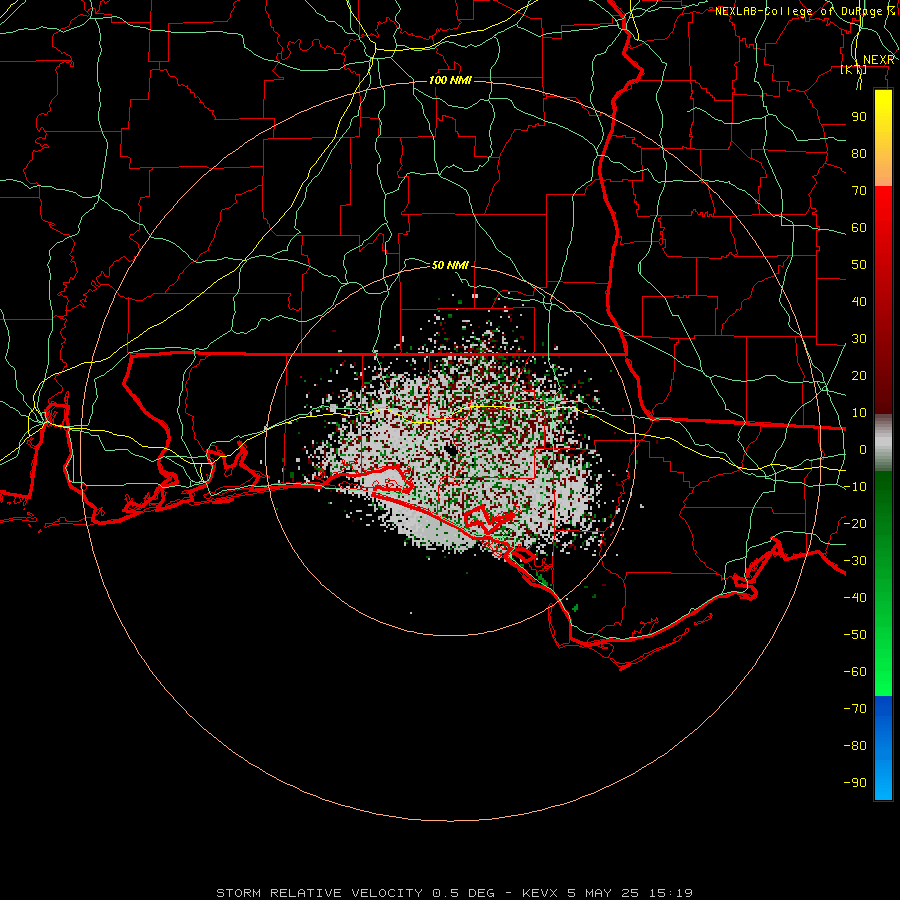Click the -90 value on the velocity scale

855,783
